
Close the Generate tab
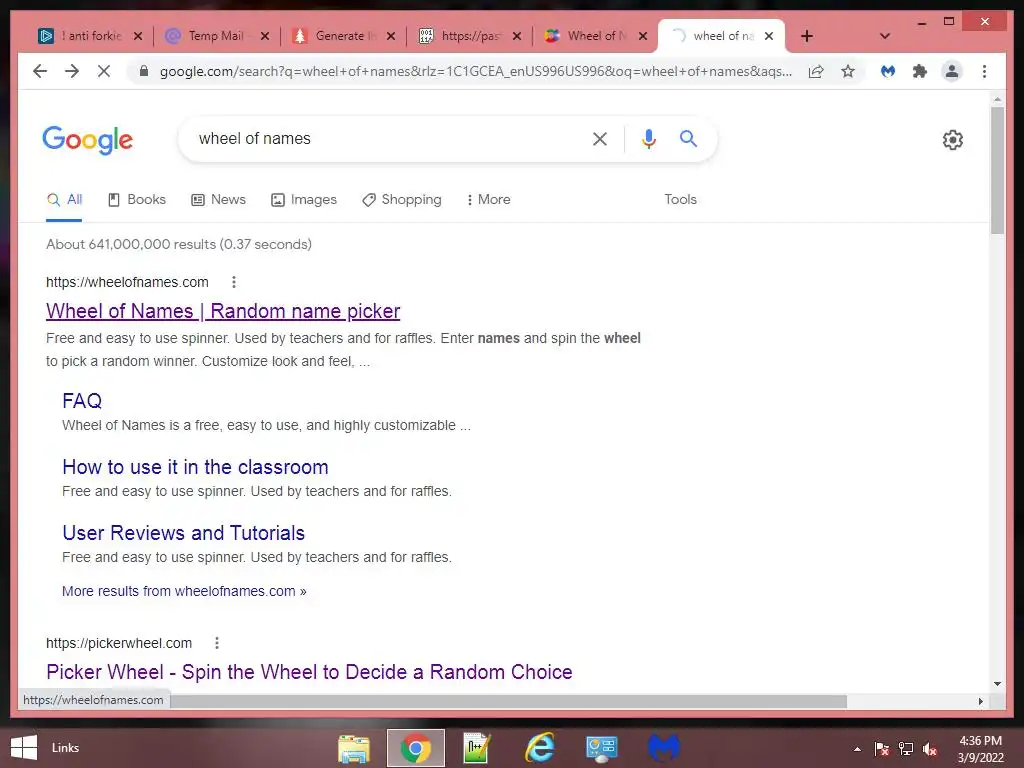point(391,36)
